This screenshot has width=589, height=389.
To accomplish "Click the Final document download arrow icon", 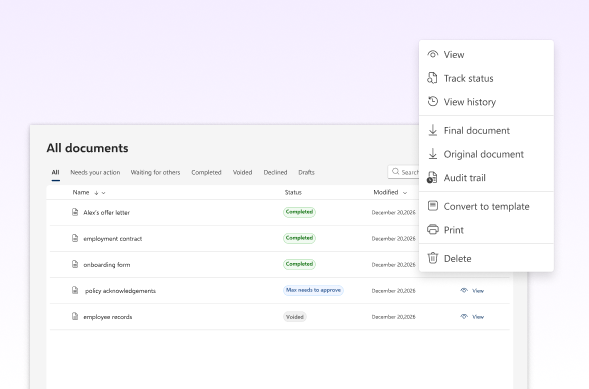I will [x=433, y=130].
